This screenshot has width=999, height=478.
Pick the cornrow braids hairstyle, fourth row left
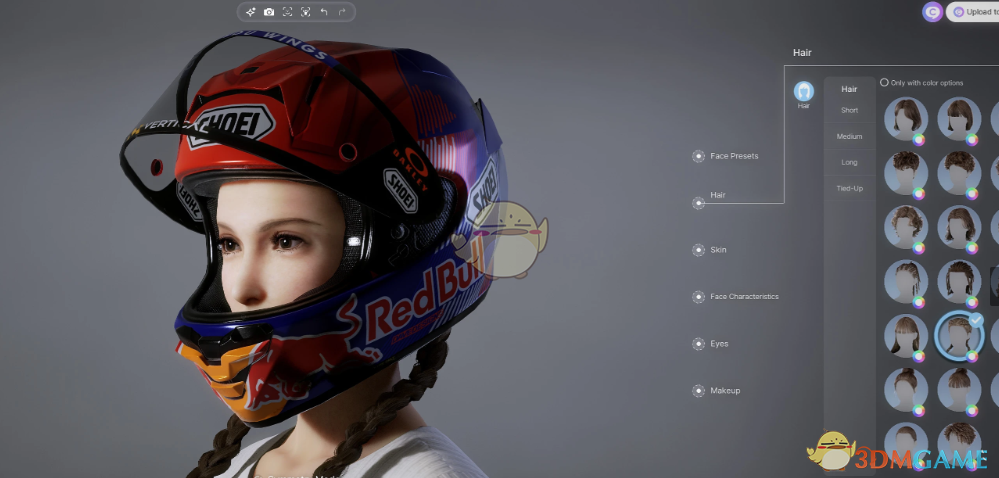905,281
